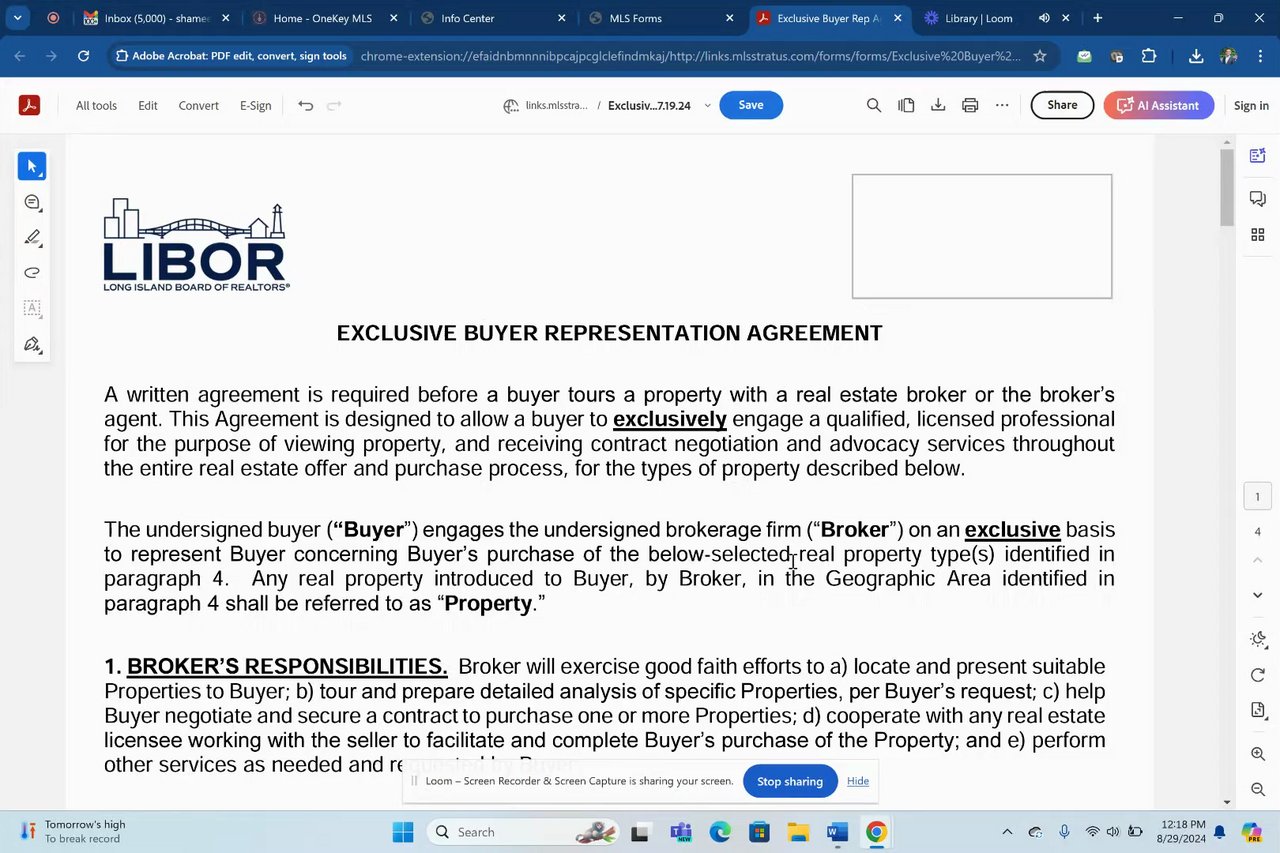This screenshot has height=853, width=1280.
Task: Click the current page number box
Action: point(1258,497)
